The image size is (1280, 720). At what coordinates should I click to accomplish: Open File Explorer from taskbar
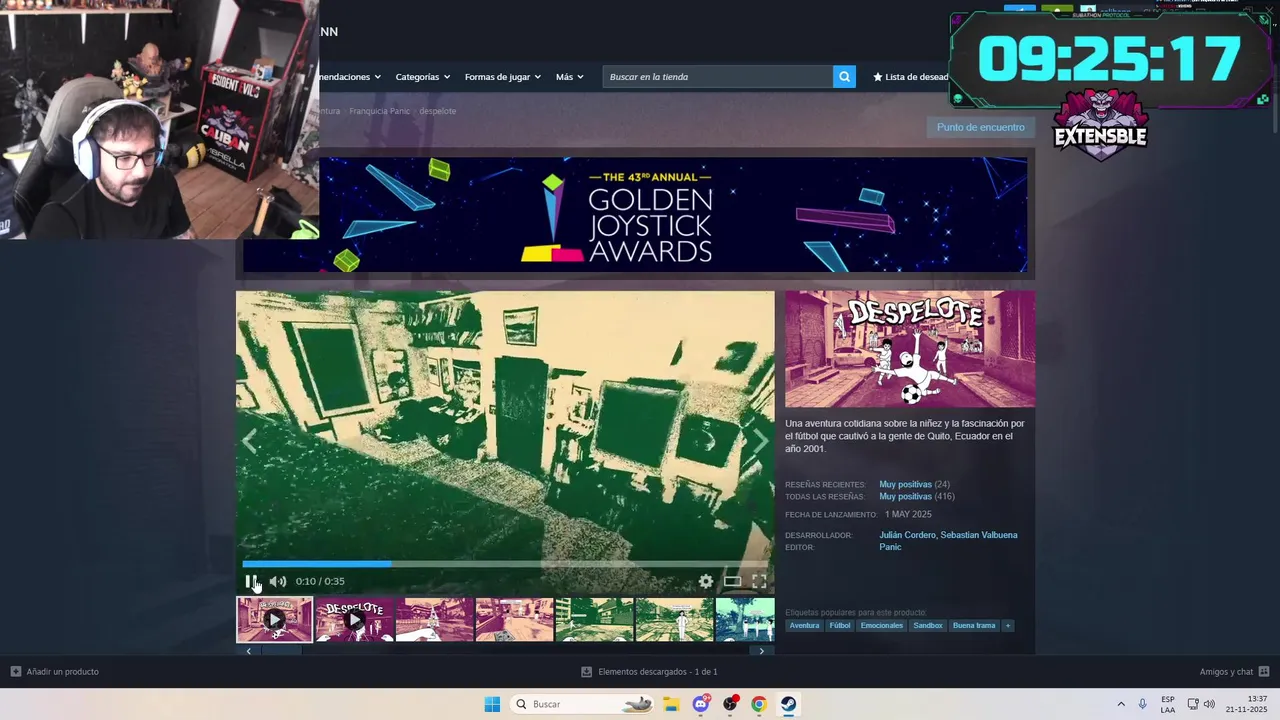(671, 704)
